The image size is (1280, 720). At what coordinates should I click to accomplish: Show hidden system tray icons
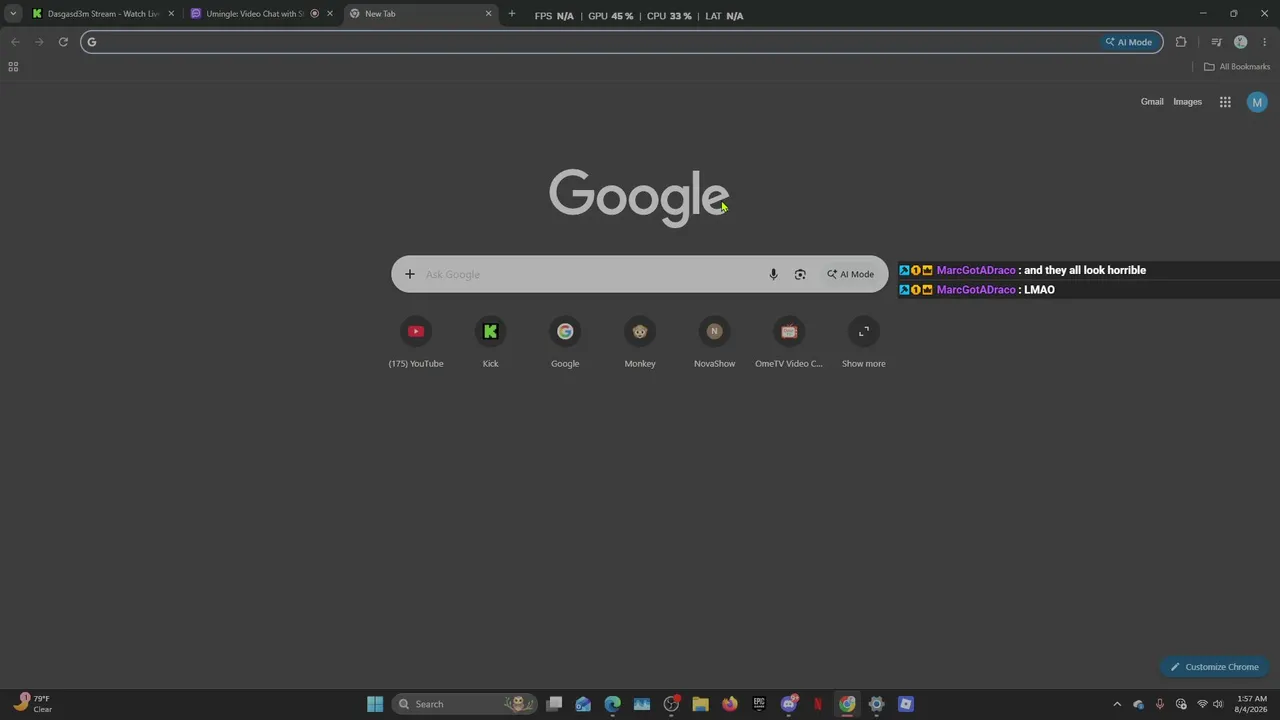coord(1117,704)
